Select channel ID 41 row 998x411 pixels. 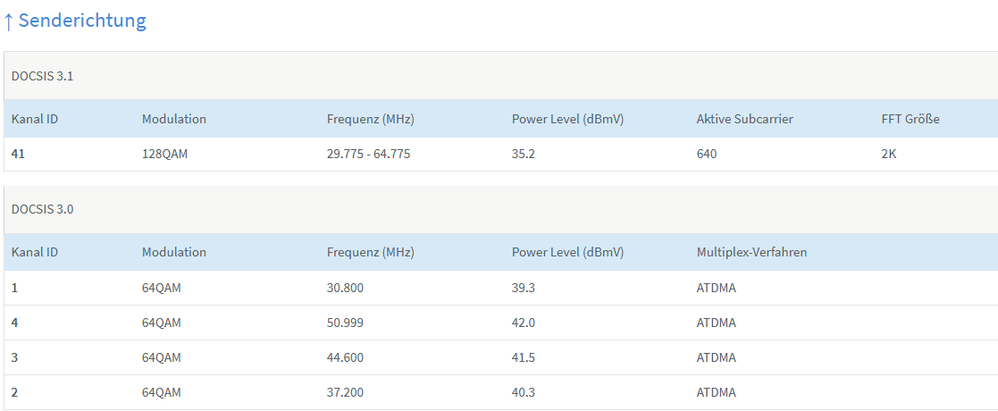18,154
